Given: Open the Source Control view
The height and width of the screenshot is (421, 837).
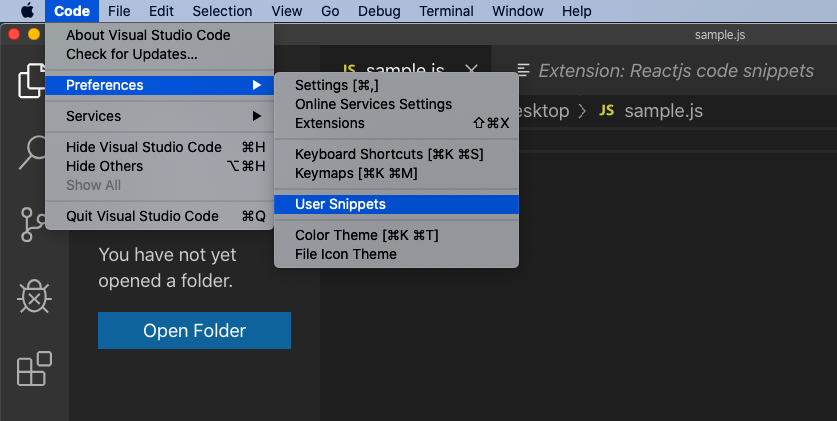Looking at the screenshot, I should [33, 225].
